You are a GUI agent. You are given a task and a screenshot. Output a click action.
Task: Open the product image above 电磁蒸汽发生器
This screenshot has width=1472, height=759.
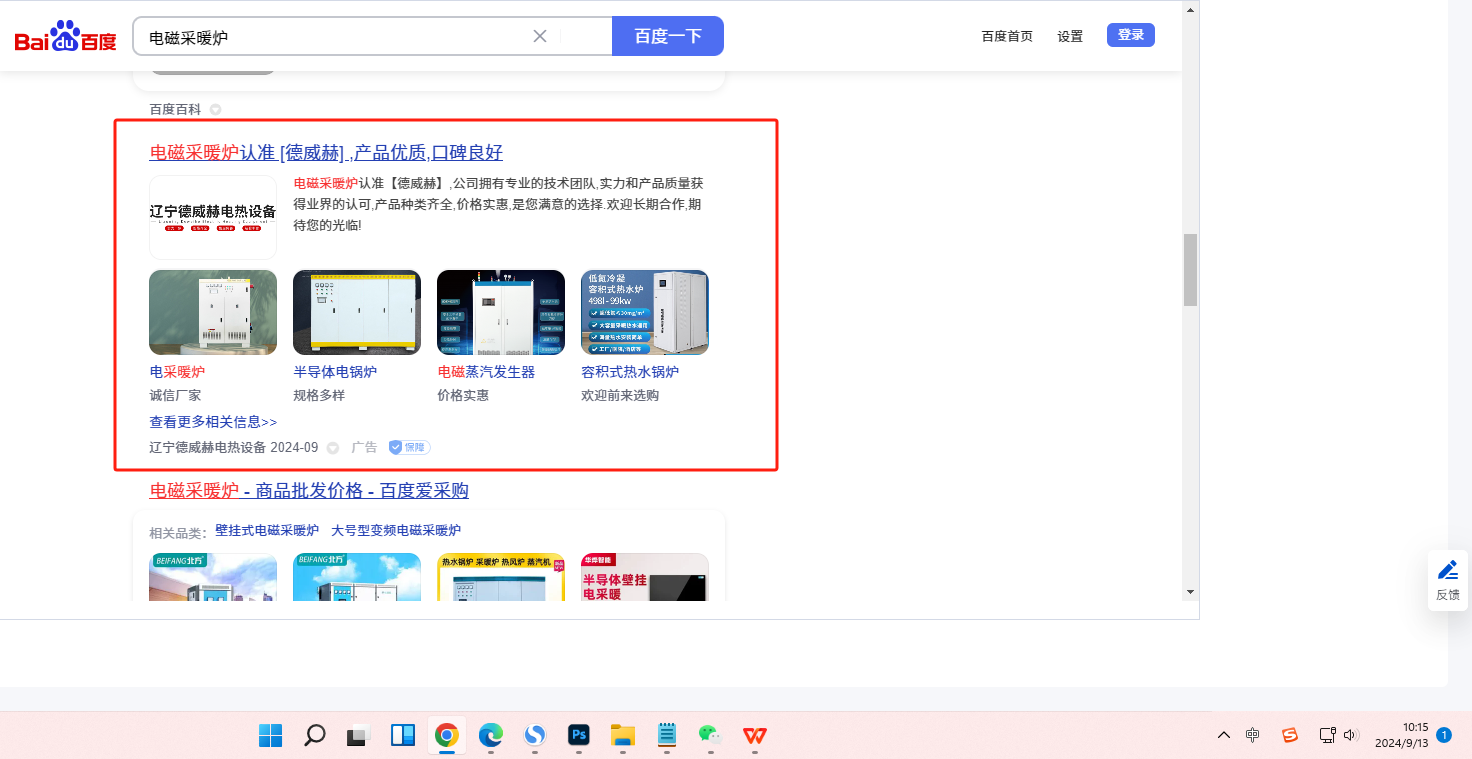(x=501, y=312)
